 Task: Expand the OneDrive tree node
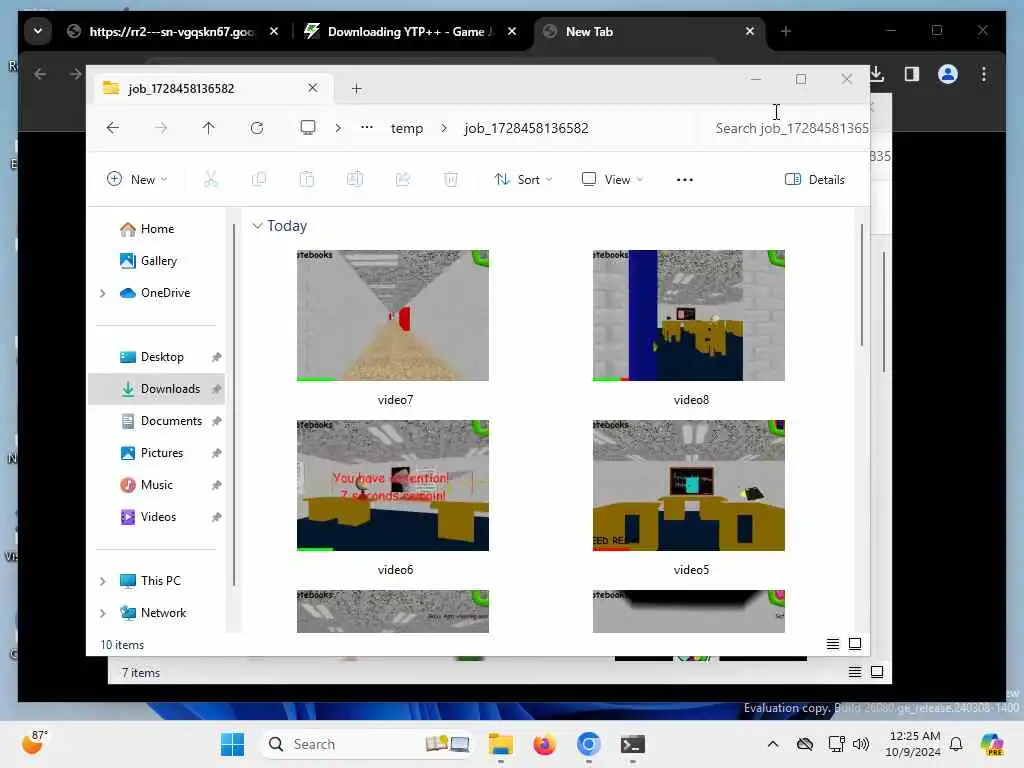(103, 293)
